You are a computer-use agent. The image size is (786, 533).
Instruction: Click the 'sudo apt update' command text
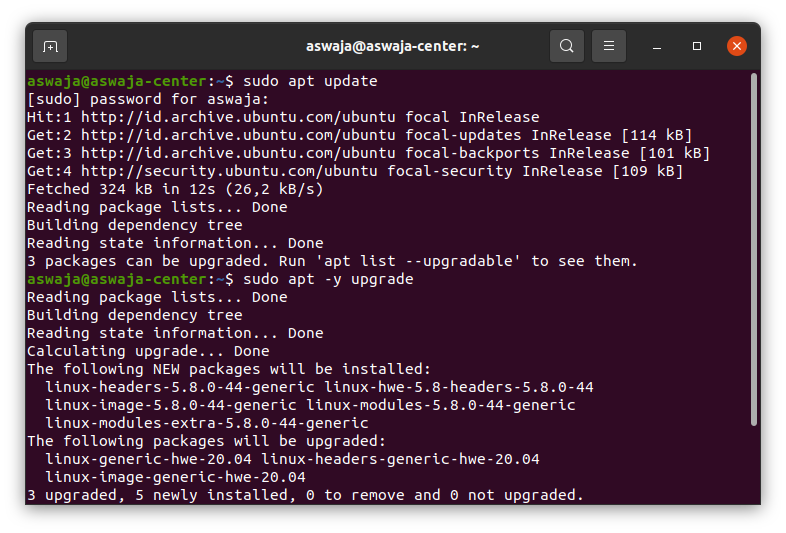pyautogui.click(x=310, y=81)
